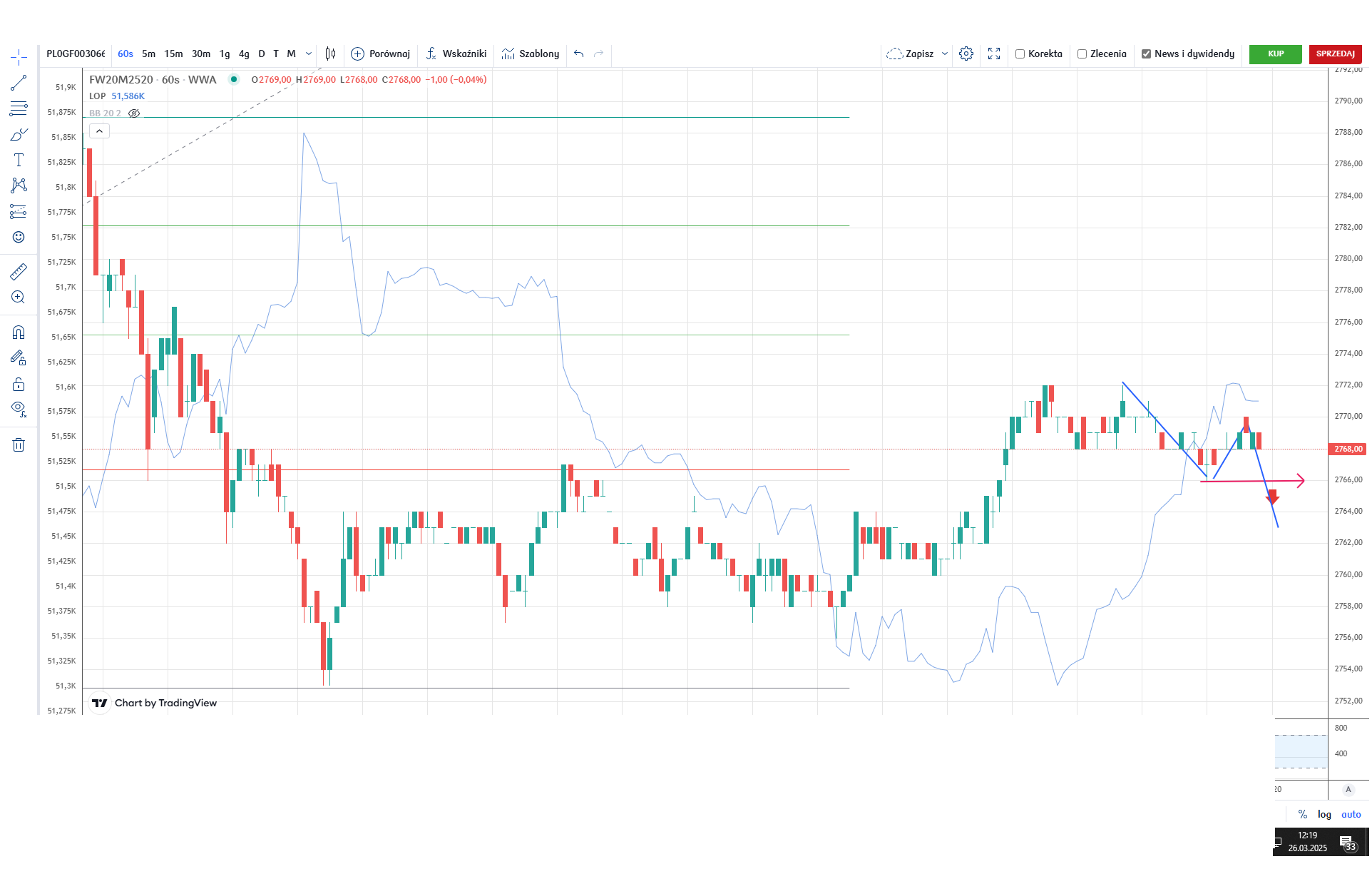Select the ruler measure tool
The height and width of the screenshot is (869, 1372).
coord(19,271)
